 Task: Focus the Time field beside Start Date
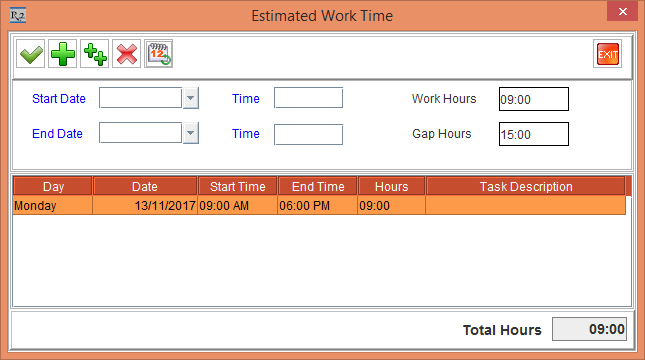point(309,98)
